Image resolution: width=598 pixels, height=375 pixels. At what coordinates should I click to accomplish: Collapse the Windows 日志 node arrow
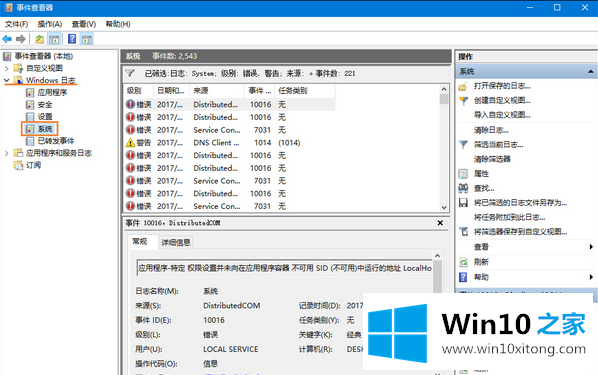tap(6, 80)
